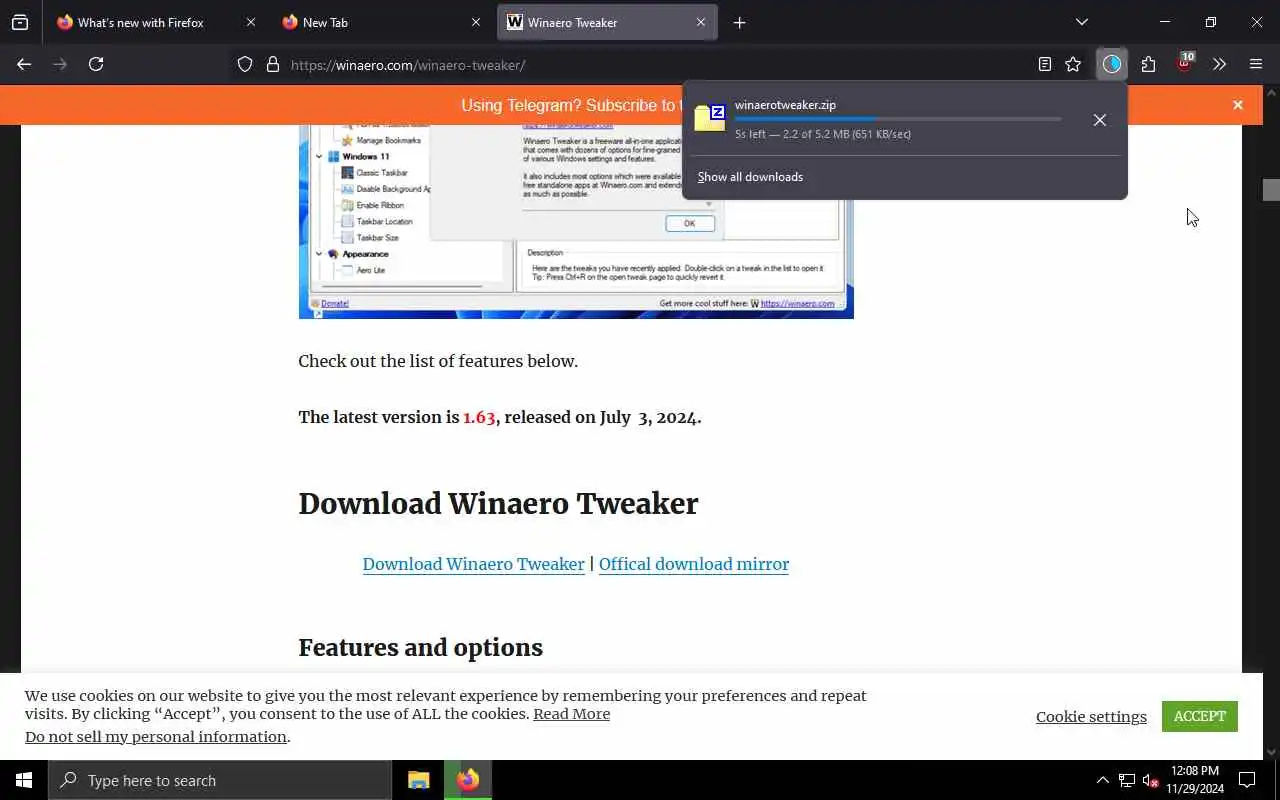Dismiss the orange Telegram banner

[x=1237, y=105]
